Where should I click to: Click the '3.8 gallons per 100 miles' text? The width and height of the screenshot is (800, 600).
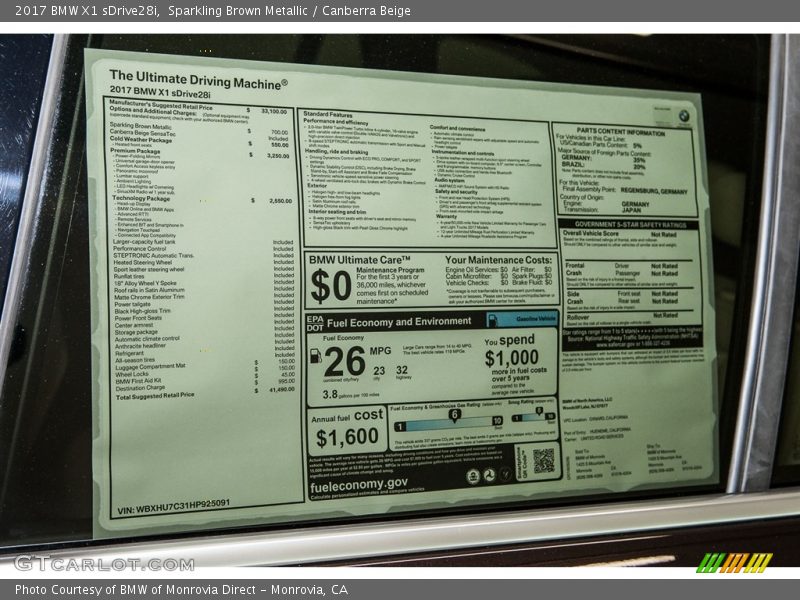pyautogui.click(x=351, y=394)
